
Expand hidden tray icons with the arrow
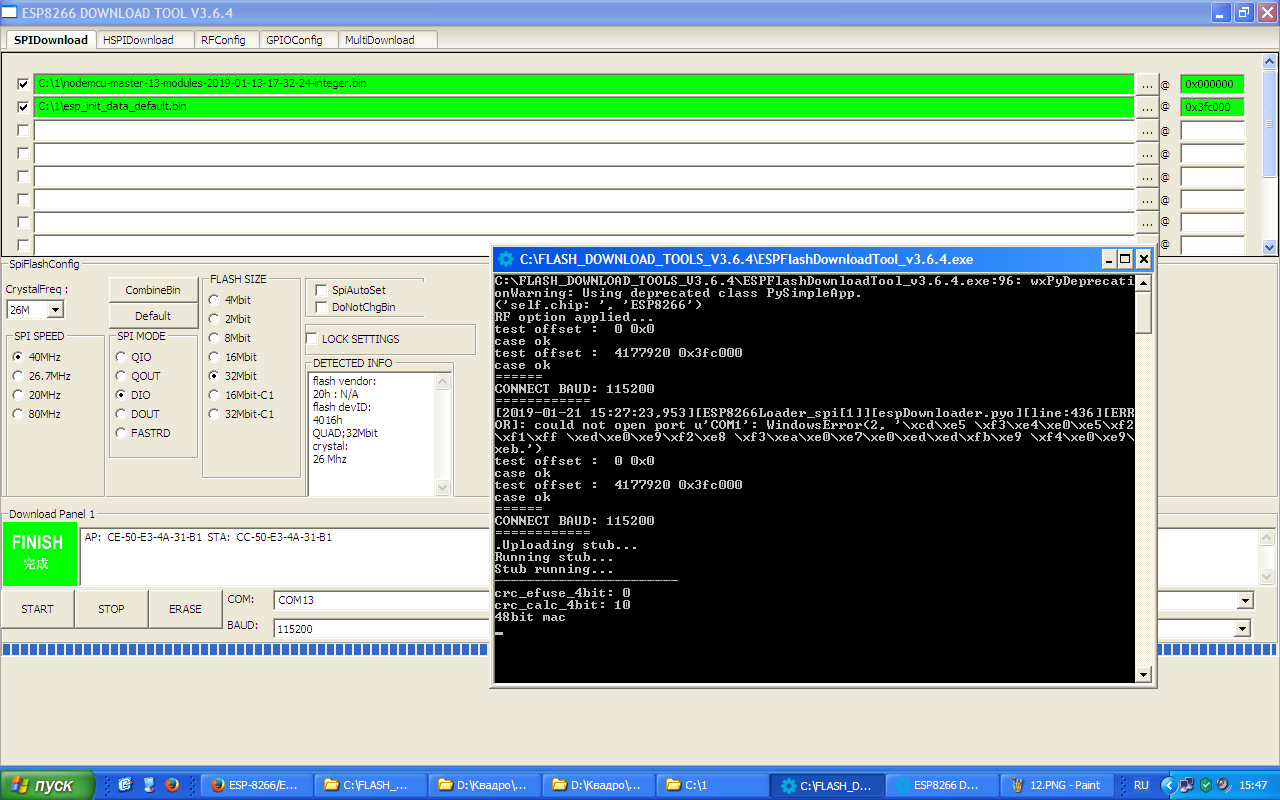point(1168,785)
